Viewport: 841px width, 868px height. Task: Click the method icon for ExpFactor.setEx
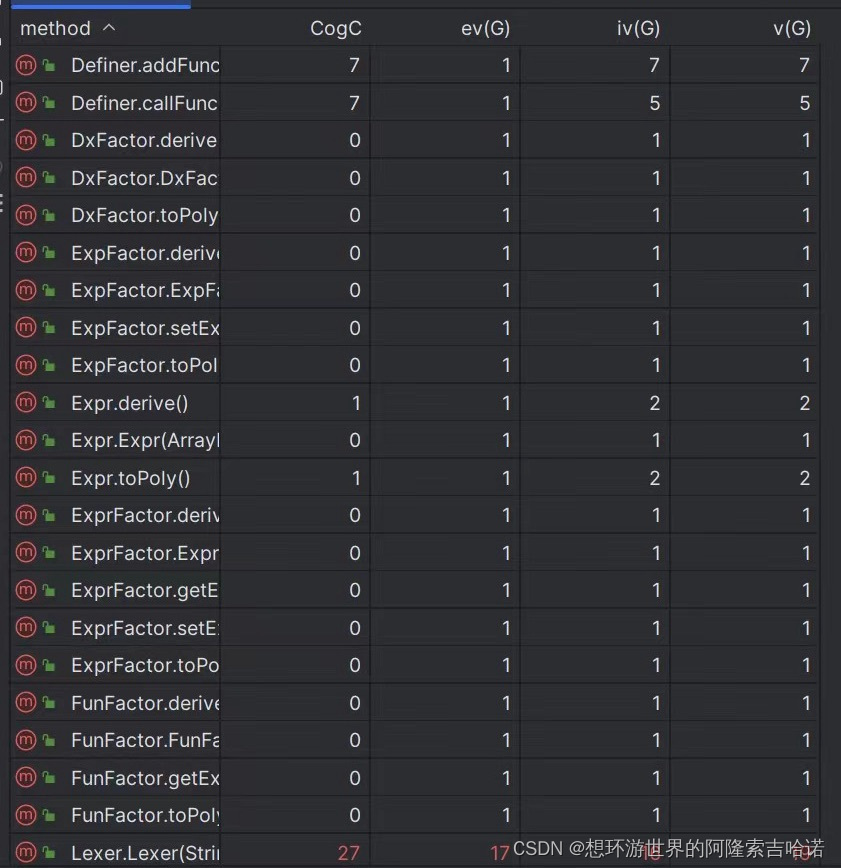[25, 328]
